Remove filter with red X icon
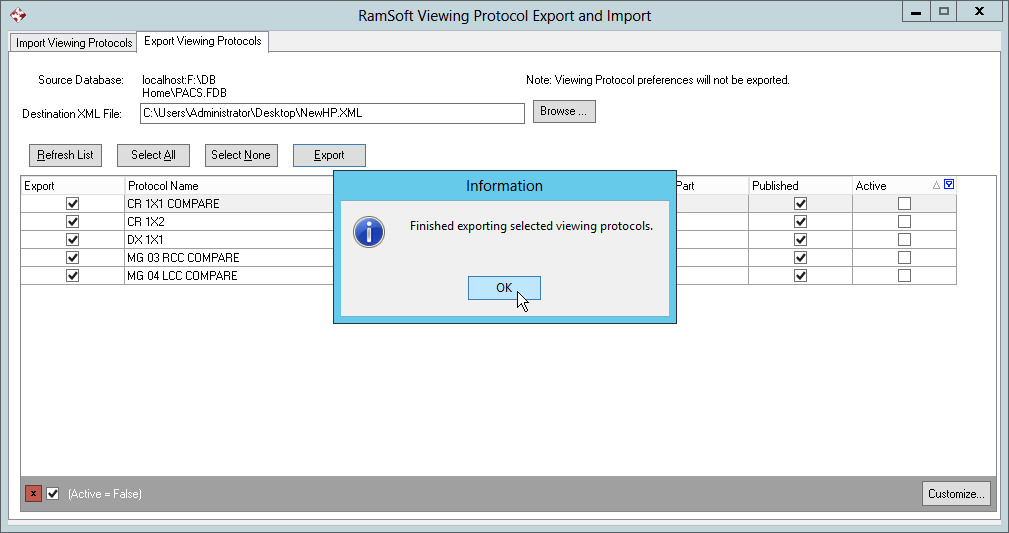This screenshot has width=1009, height=533. [x=34, y=494]
